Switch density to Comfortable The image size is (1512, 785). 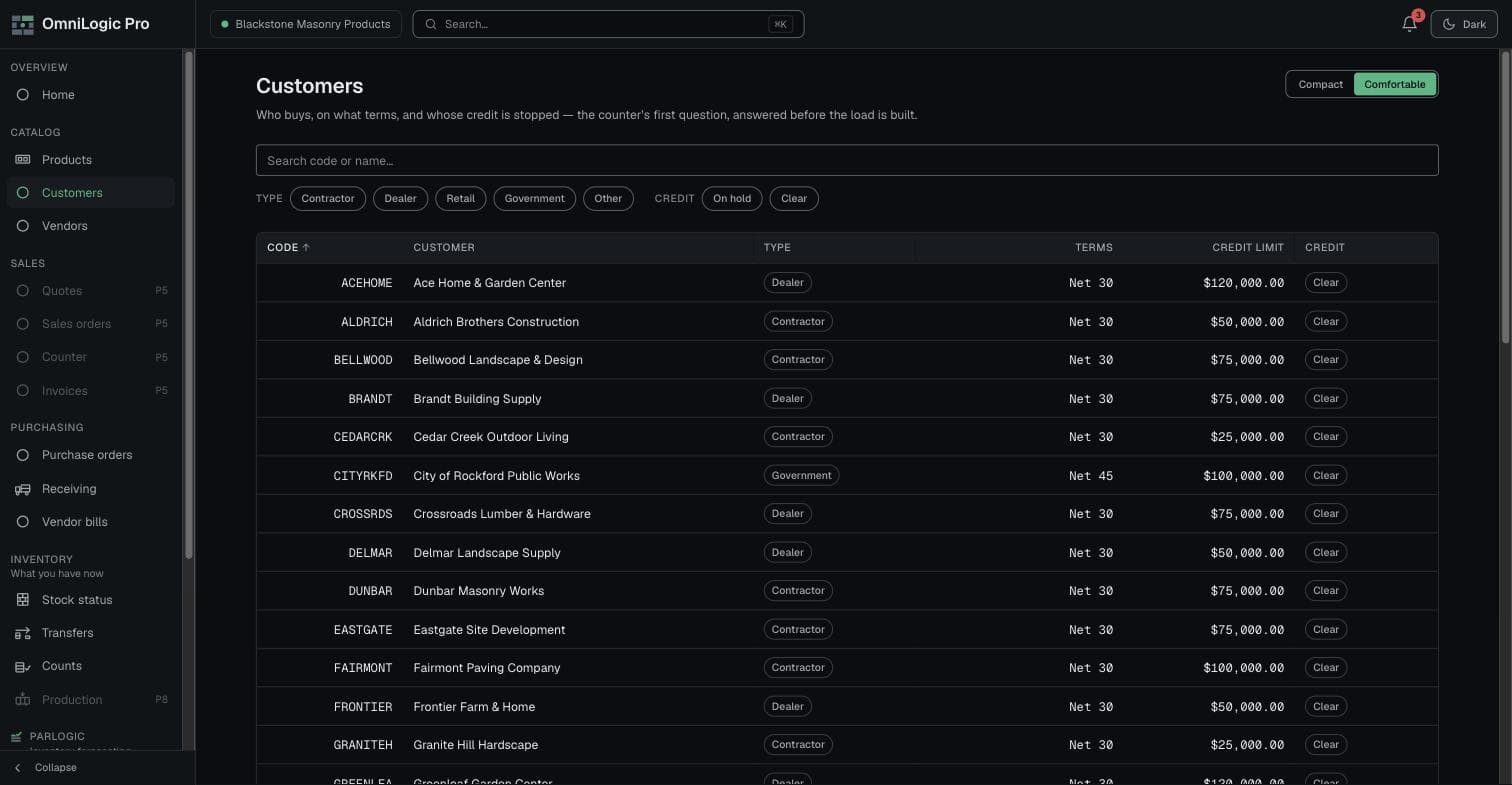tap(1395, 84)
